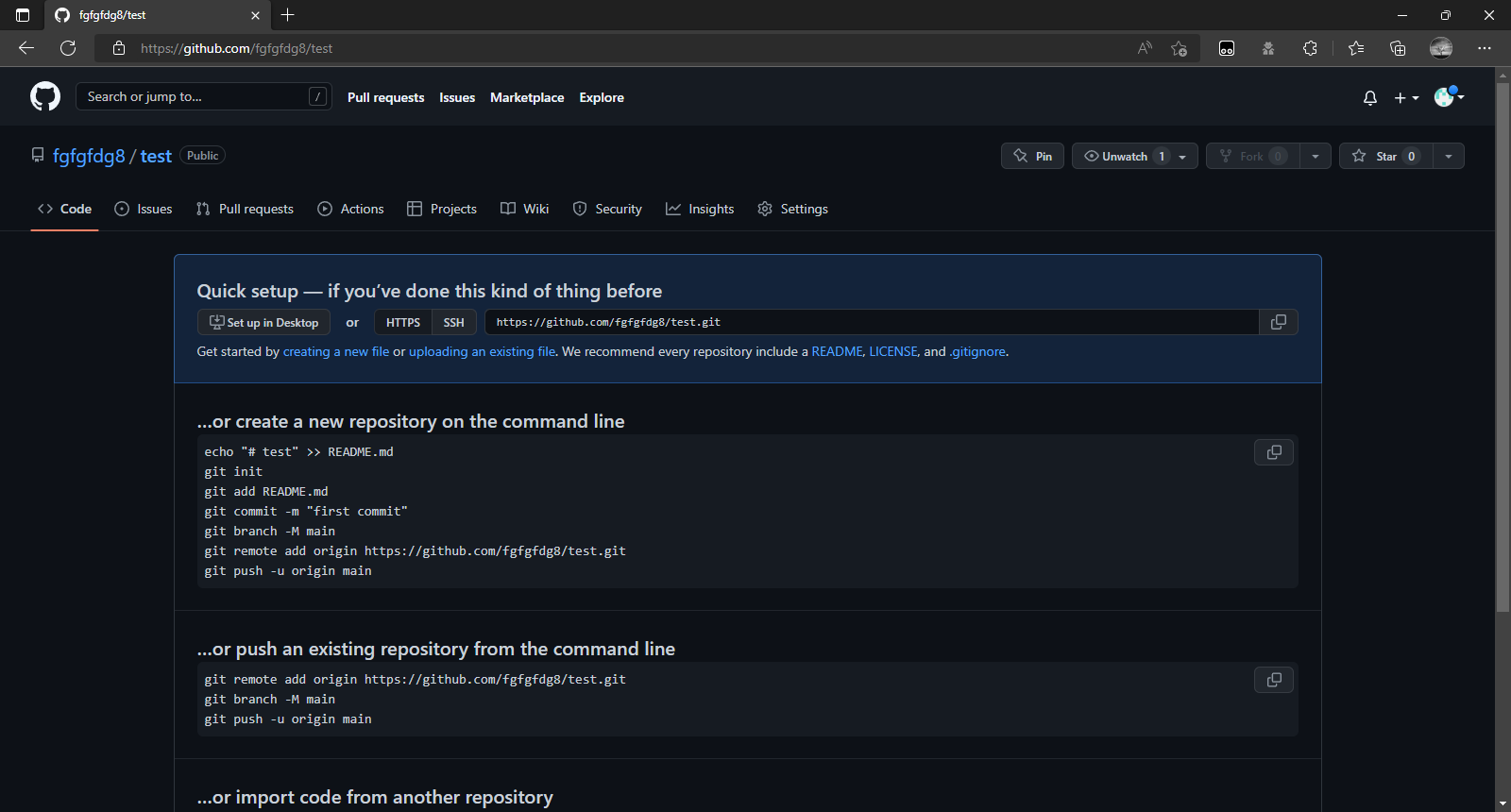
Task: Click the toolbar extension icon left of the puppet icon
Action: click(x=1227, y=48)
